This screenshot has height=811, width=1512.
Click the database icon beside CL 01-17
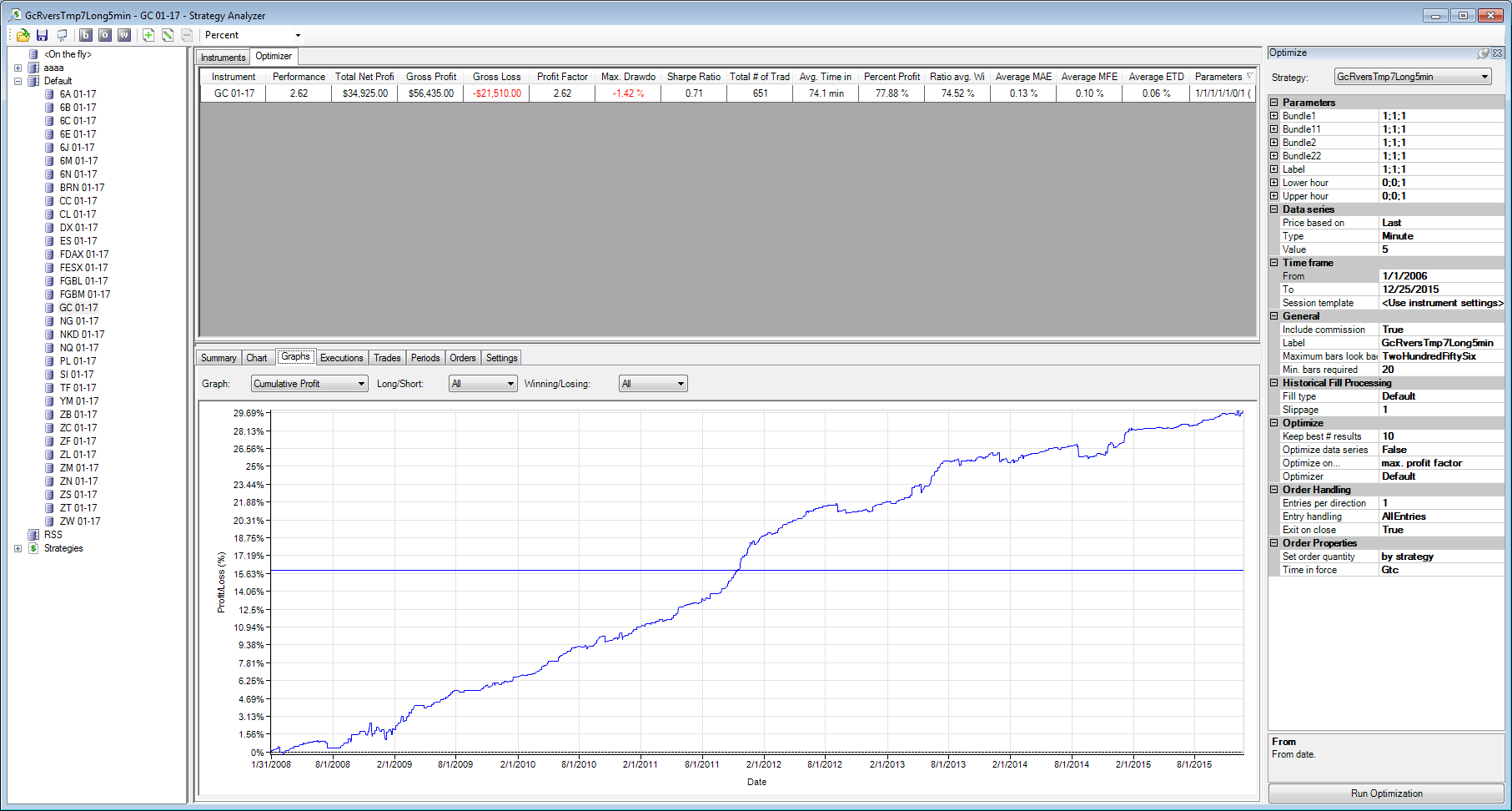click(x=49, y=214)
